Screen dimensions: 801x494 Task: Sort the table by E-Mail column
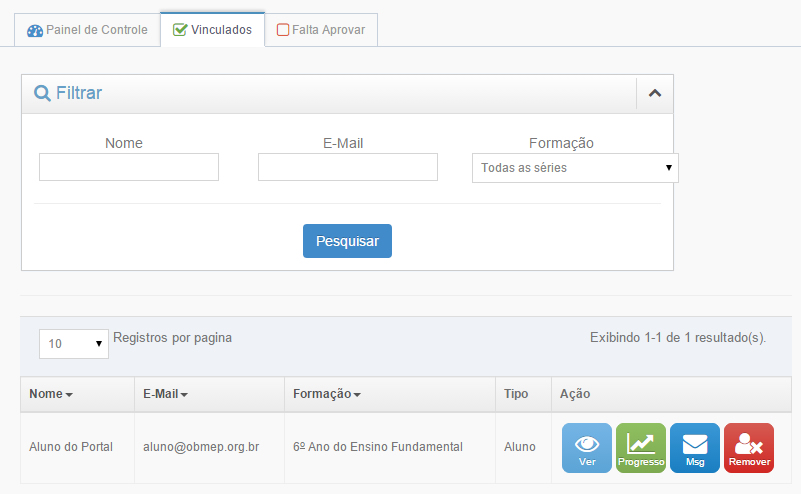[165, 394]
